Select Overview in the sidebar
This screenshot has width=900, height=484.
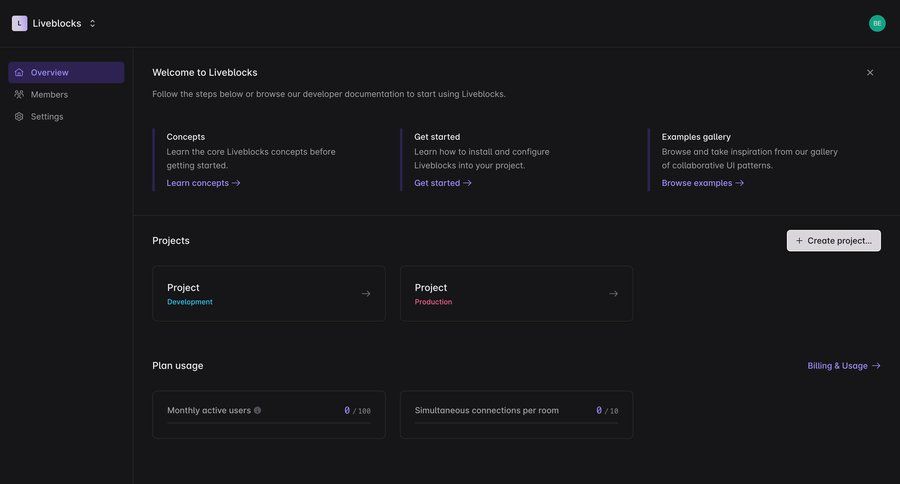[x=66, y=72]
